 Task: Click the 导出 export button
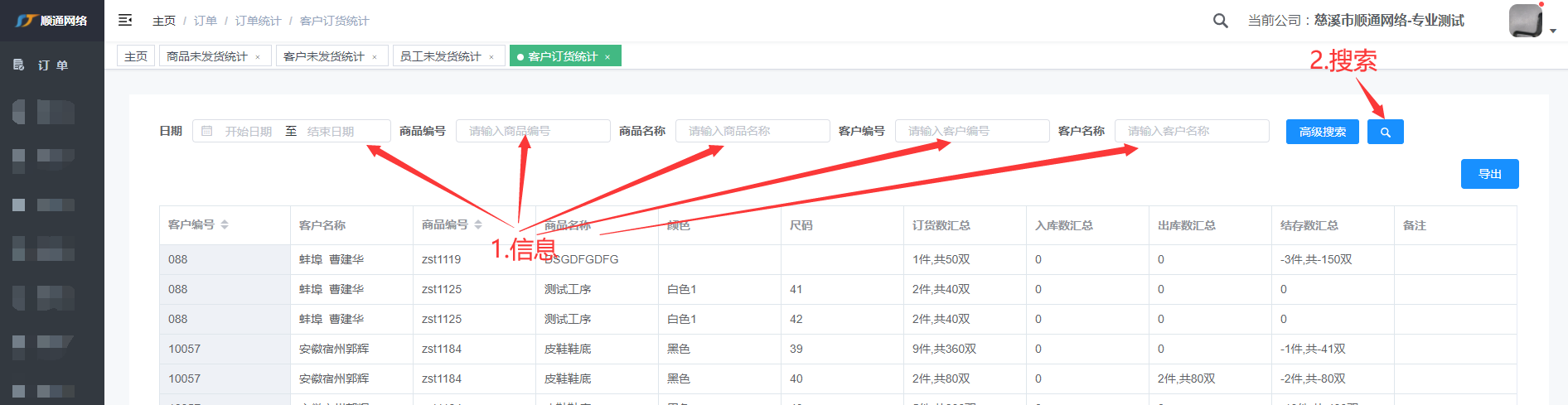1489,174
